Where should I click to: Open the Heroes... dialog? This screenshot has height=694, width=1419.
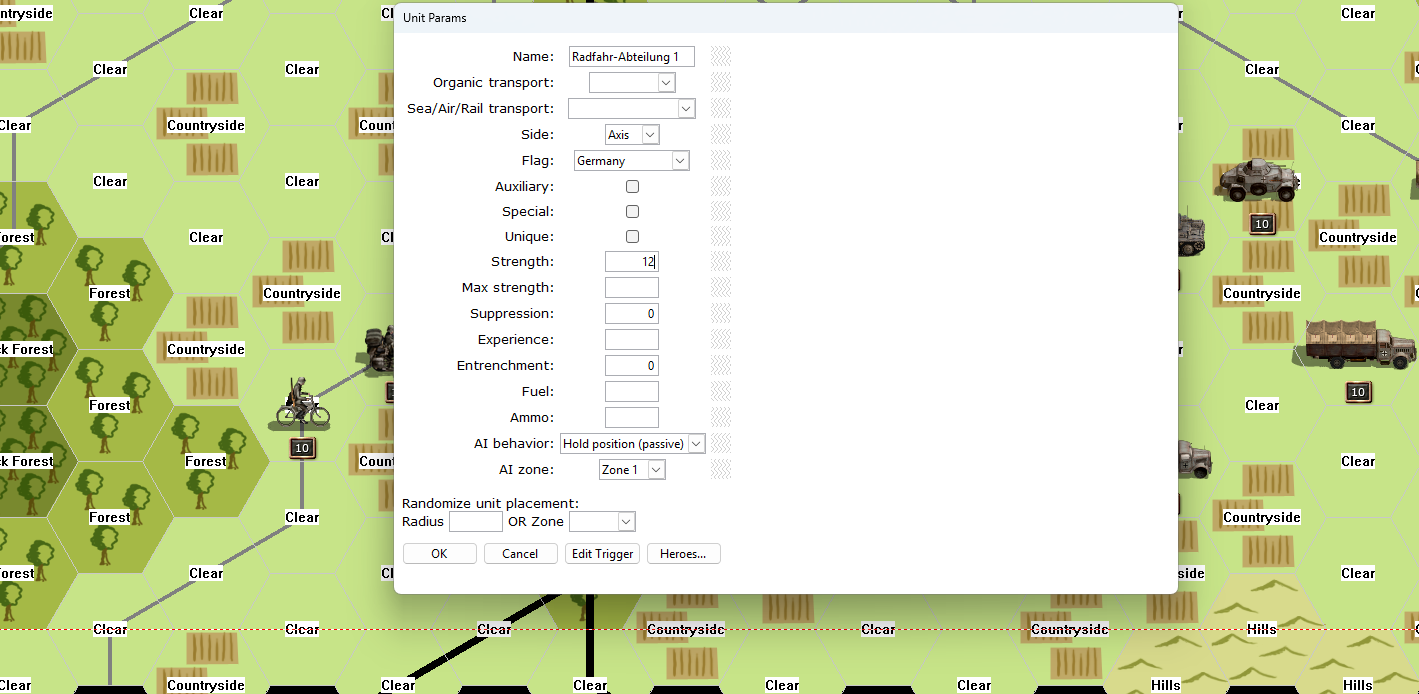[683, 554]
